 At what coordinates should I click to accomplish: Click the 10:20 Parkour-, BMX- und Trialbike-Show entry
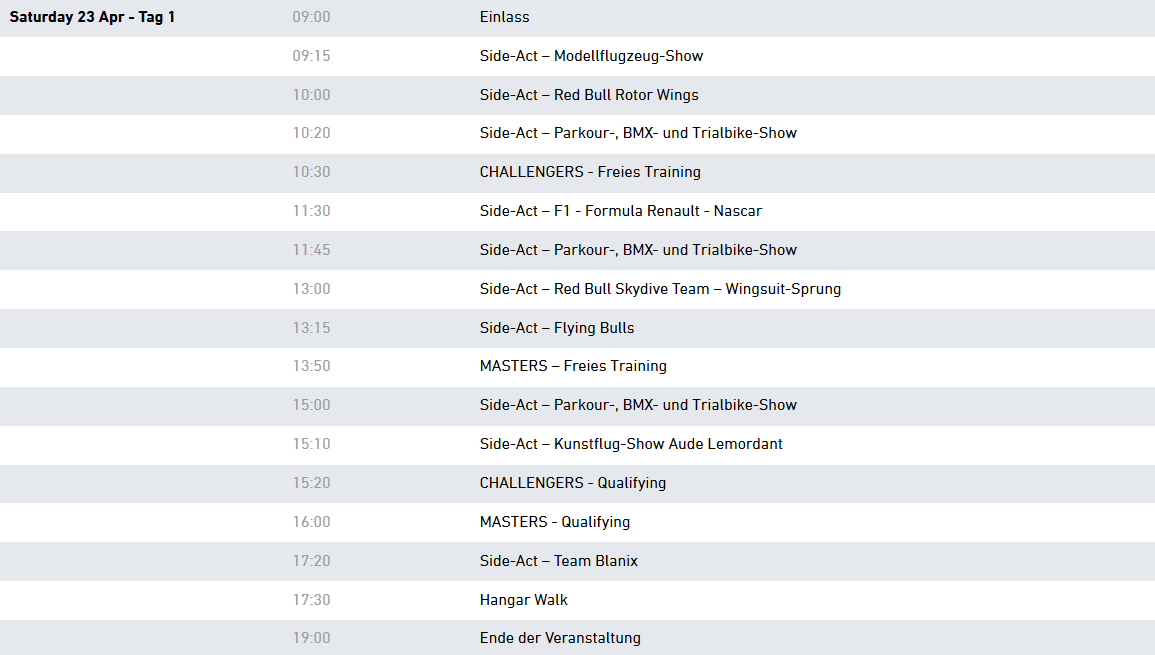point(638,133)
